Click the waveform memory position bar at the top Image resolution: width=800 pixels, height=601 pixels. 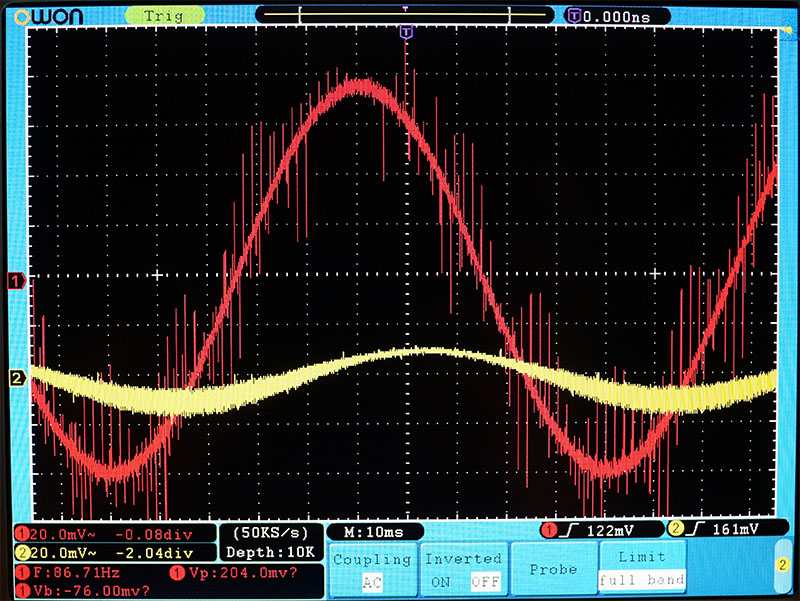point(405,14)
